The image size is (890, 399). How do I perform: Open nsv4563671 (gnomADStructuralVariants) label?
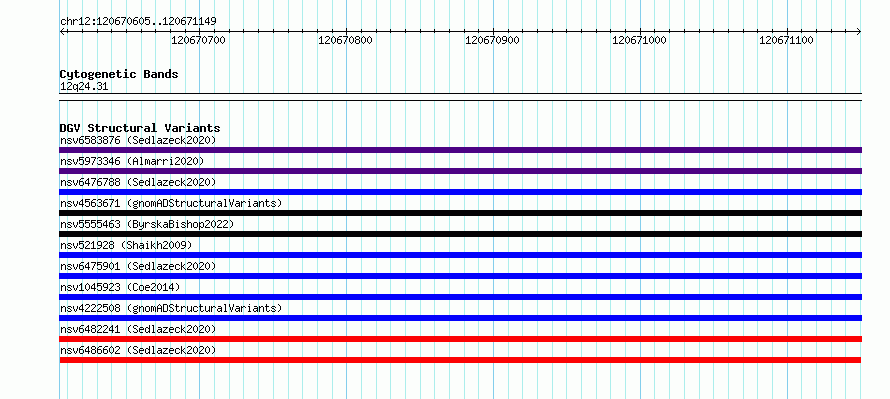(171, 203)
